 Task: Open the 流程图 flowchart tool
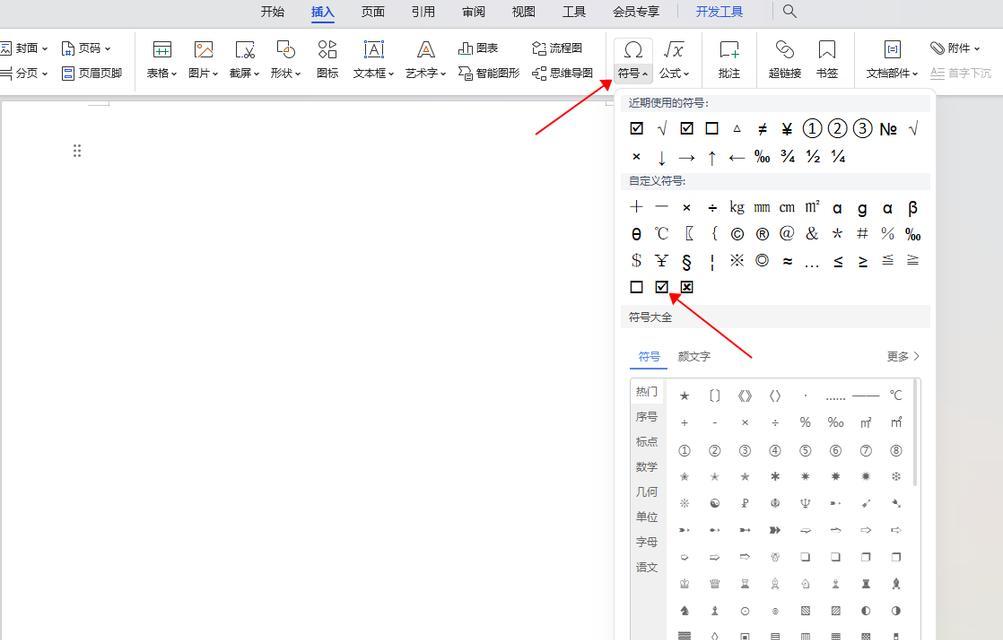[x=557, y=48]
